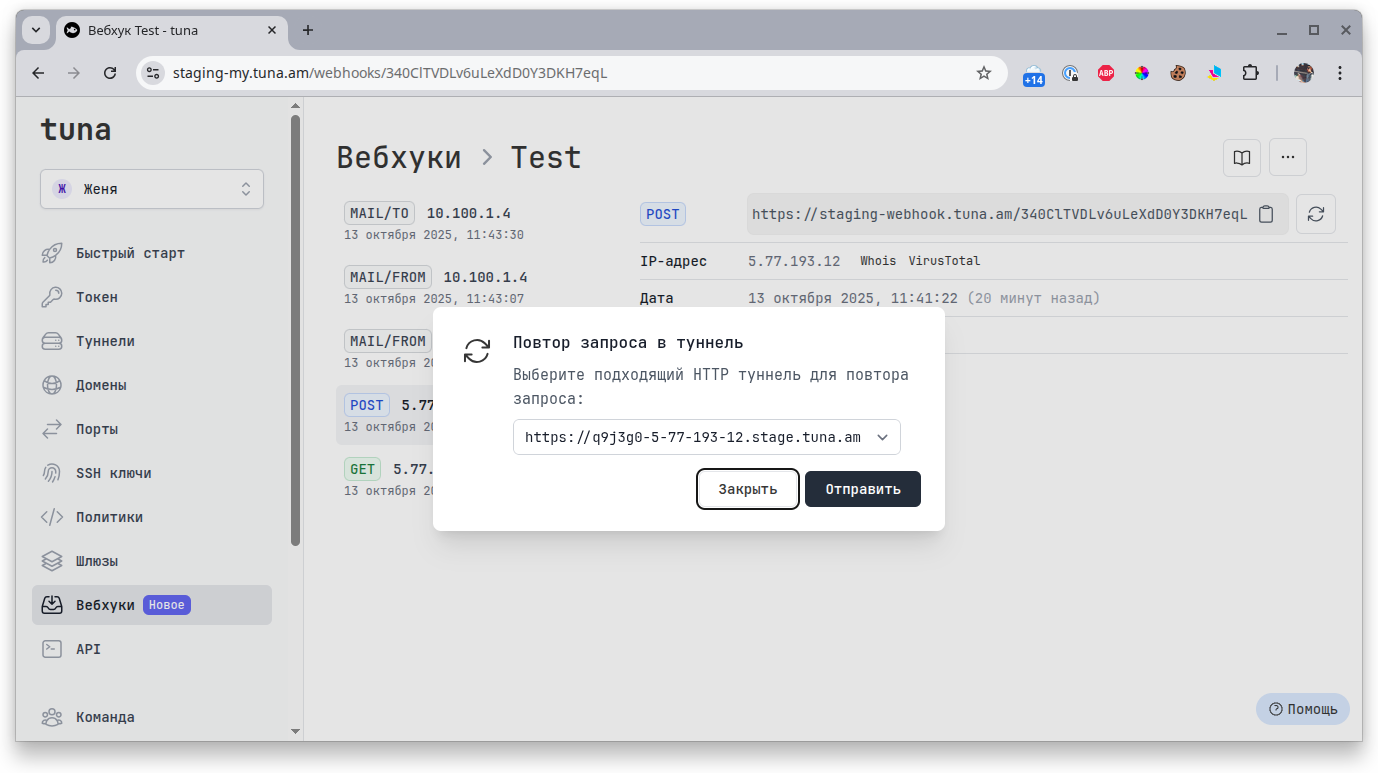Click the sidebar vertical scrollbar

tap(295, 330)
